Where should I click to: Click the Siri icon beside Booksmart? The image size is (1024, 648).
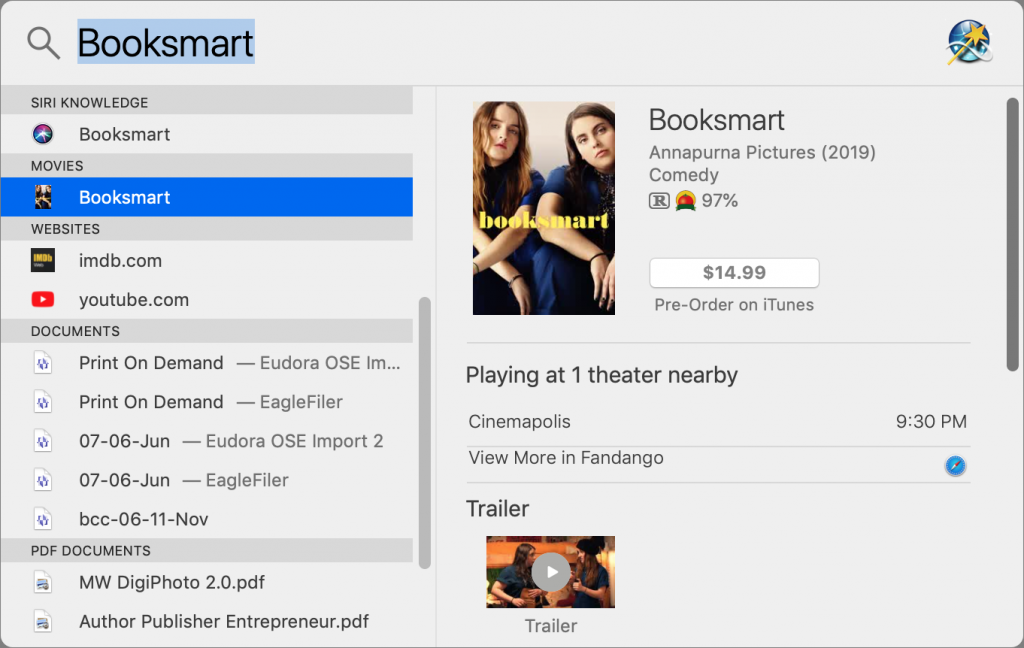click(43, 134)
